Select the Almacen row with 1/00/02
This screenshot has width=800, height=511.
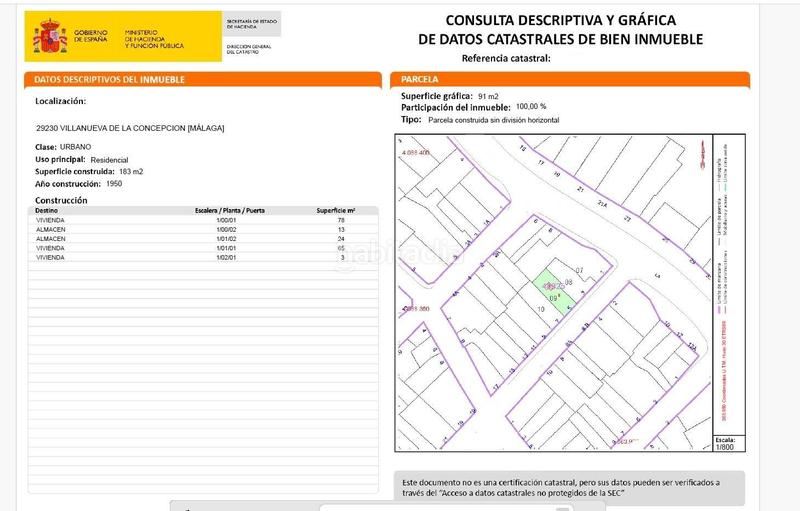tap(200, 231)
